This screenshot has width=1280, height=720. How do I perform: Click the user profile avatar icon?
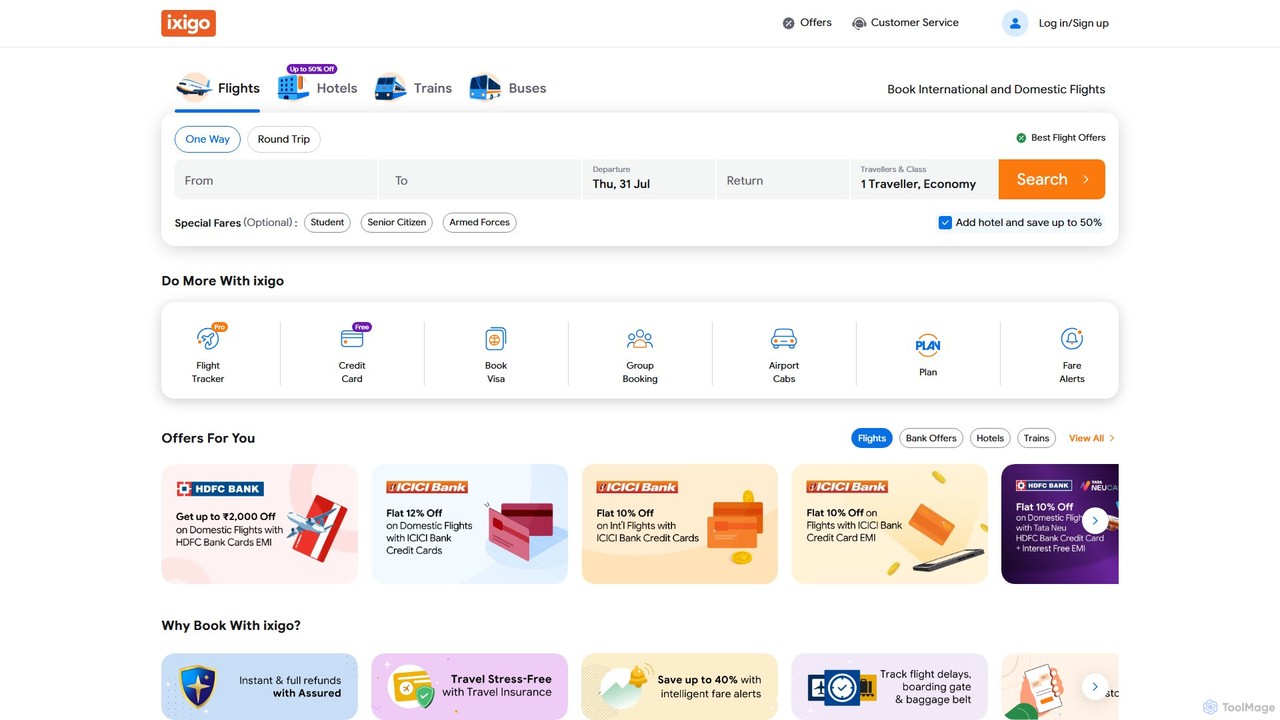[x=1015, y=23]
